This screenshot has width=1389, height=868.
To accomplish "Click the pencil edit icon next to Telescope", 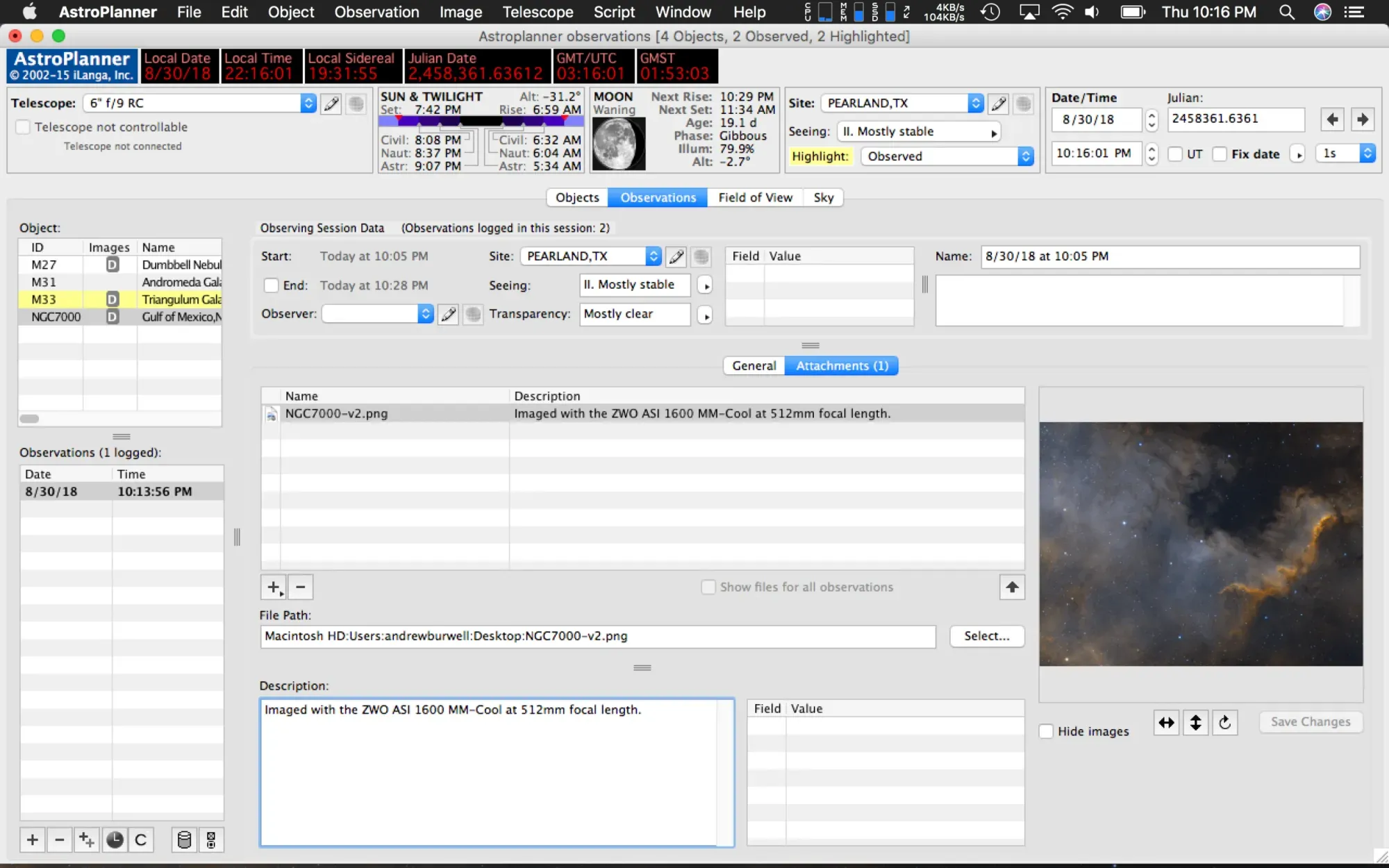I will coord(331,104).
